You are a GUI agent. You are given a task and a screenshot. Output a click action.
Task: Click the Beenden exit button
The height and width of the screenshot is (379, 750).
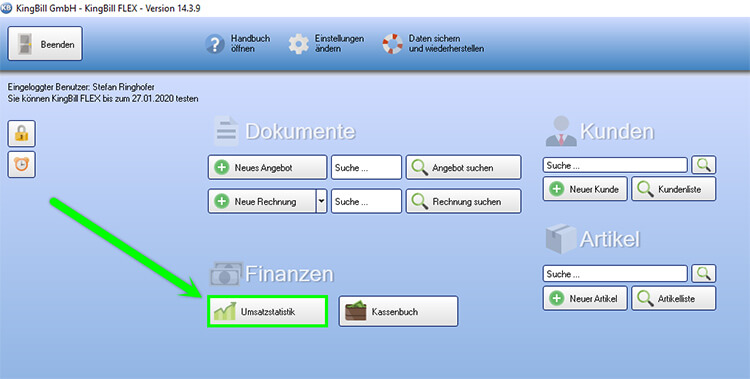click(45, 44)
